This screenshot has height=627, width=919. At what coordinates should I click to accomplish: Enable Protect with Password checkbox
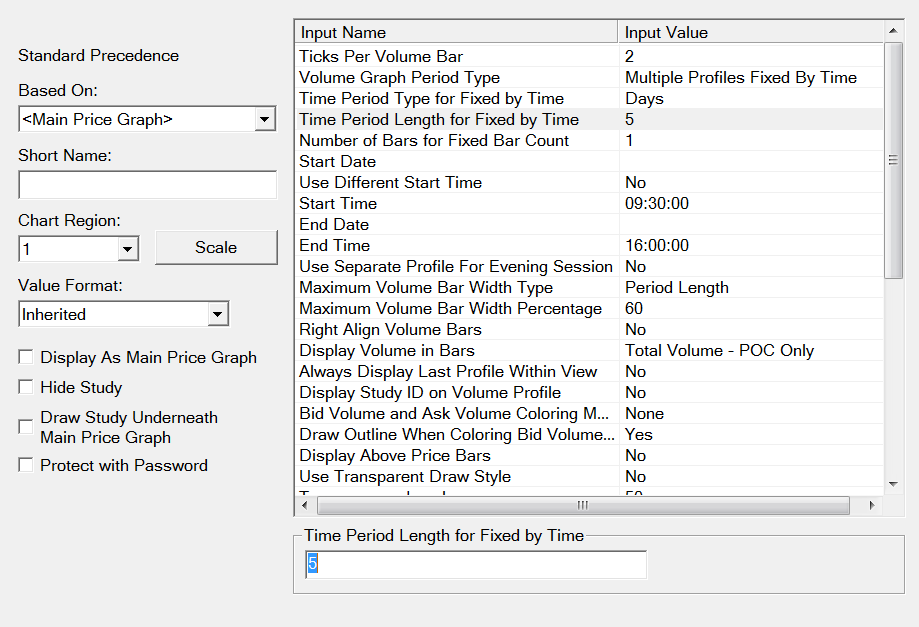click(26, 466)
